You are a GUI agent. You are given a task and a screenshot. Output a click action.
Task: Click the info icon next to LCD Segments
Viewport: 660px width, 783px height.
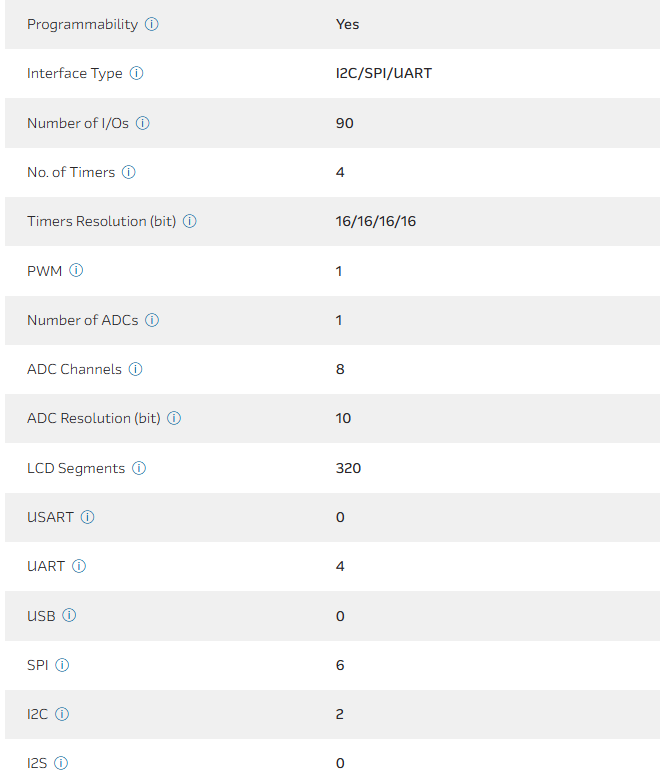[x=139, y=468]
